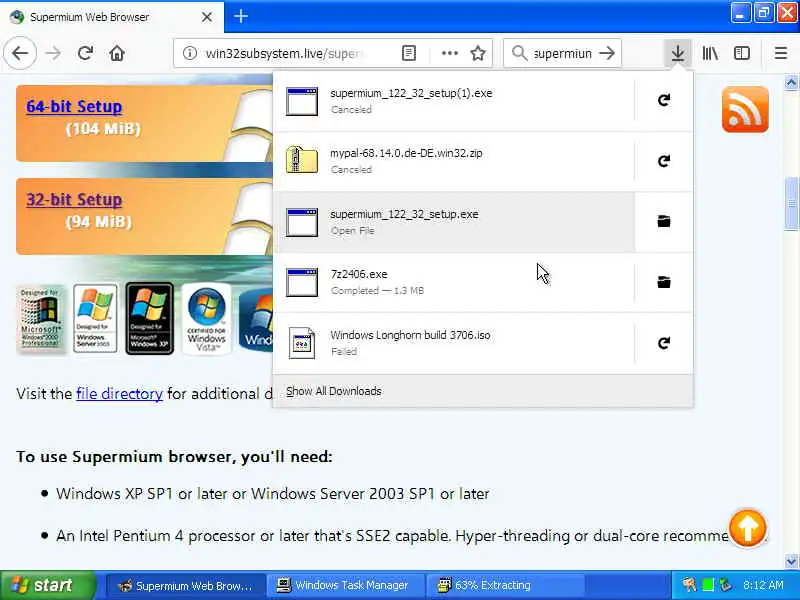Click the Windows Server 2003 badge
This screenshot has height=600, width=800.
coord(95,319)
